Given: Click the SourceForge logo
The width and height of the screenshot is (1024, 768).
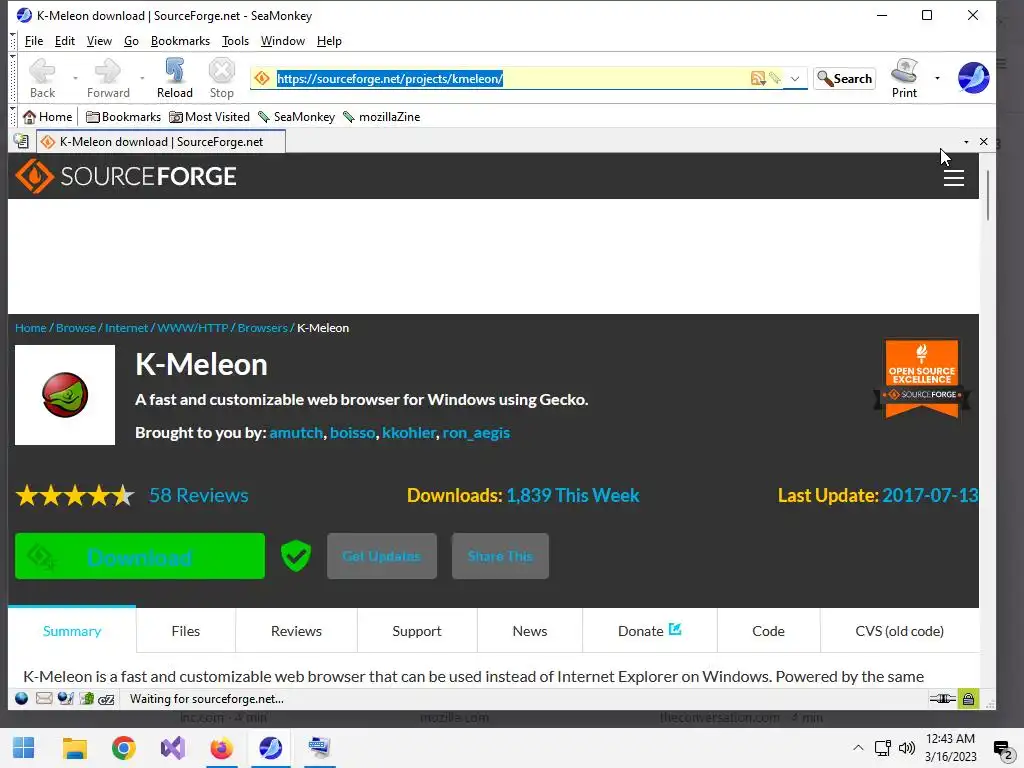Looking at the screenshot, I should (125, 176).
